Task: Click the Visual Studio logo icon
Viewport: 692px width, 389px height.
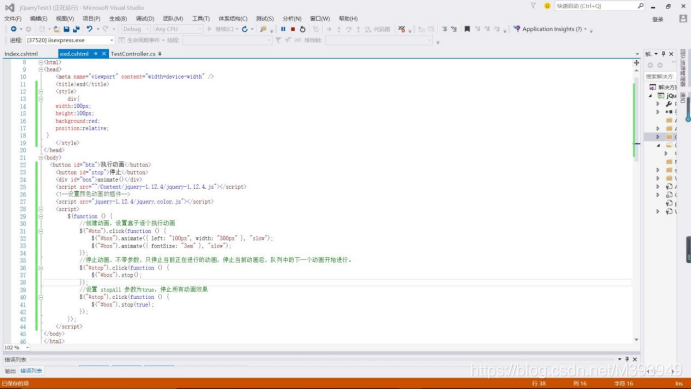Action: click(x=9, y=7)
